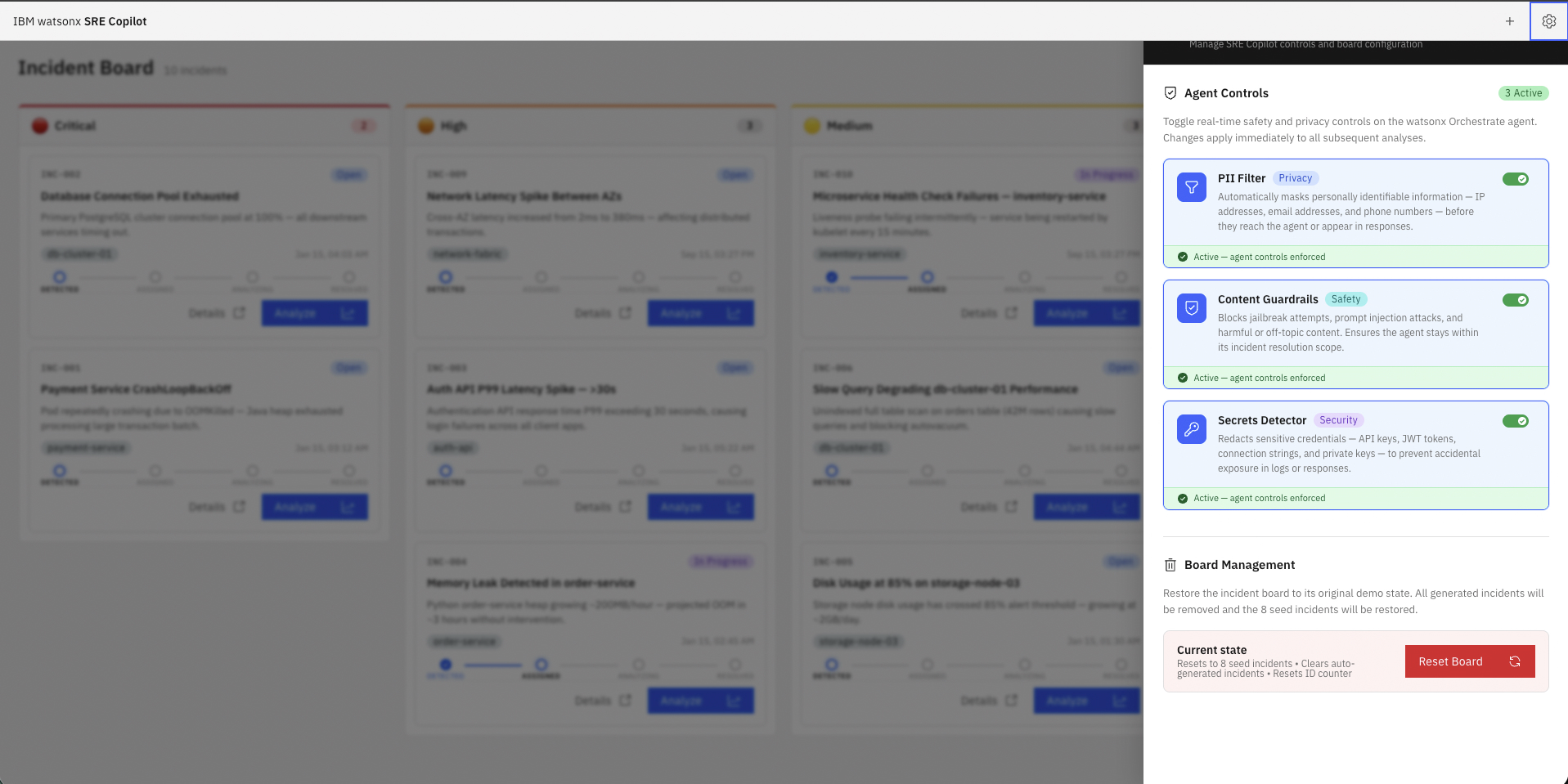Click the Board Management trash icon
Screen dimensions: 1568x784
pyautogui.click(x=1170, y=565)
